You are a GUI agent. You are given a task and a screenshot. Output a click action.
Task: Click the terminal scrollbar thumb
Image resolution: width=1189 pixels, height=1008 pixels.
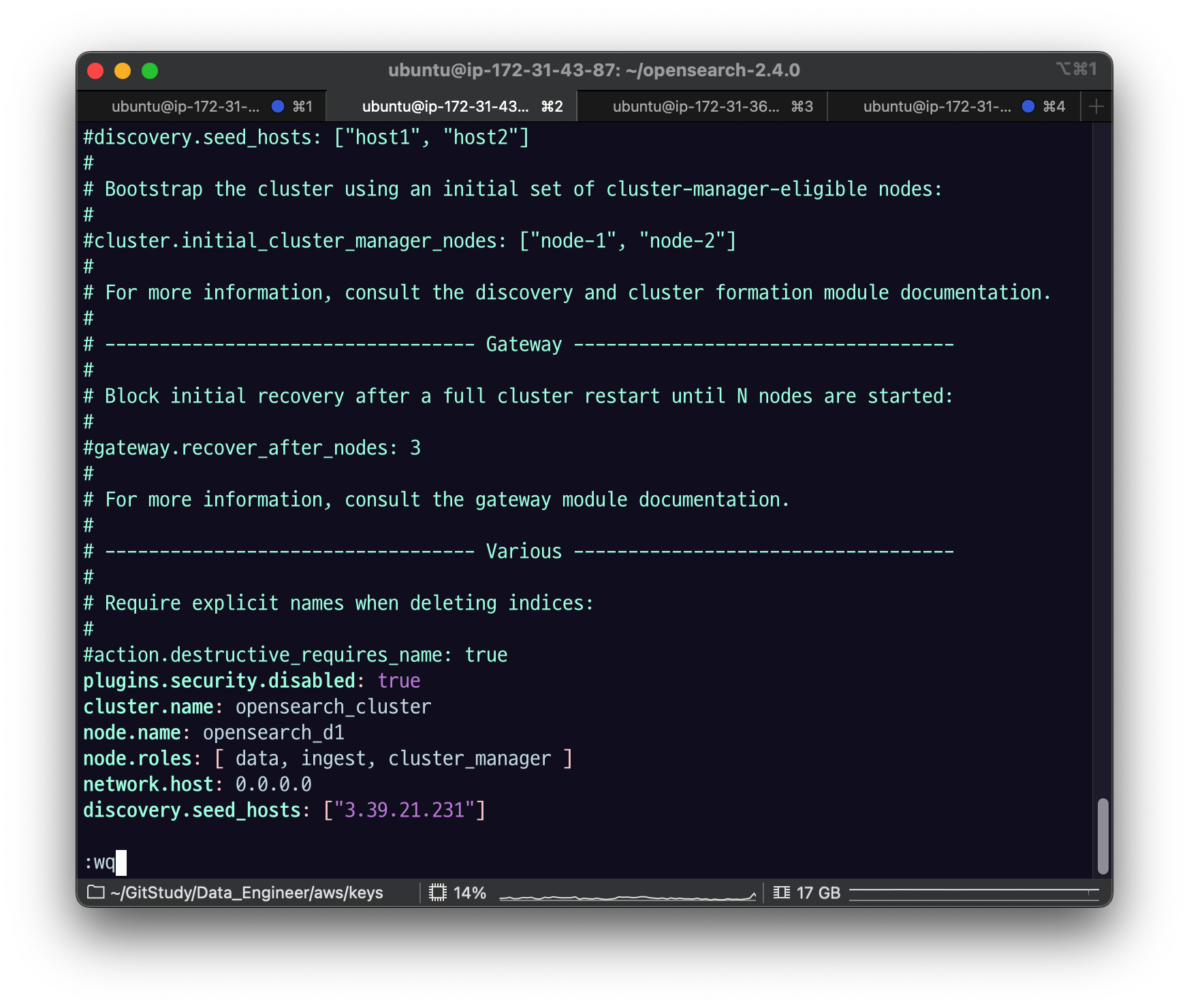pyautogui.click(x=1103, y=836)
